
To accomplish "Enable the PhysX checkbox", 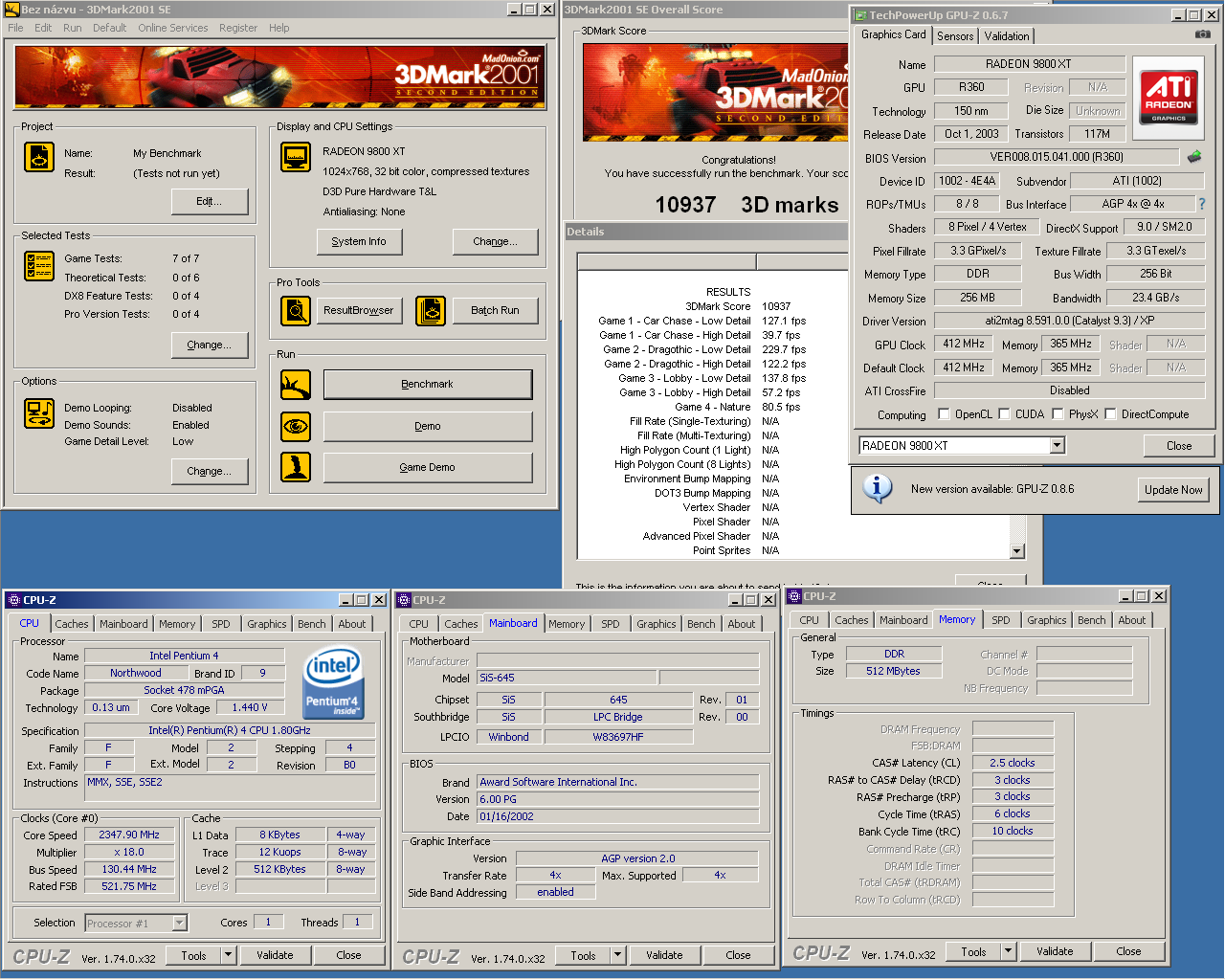I will [1058, 414].
